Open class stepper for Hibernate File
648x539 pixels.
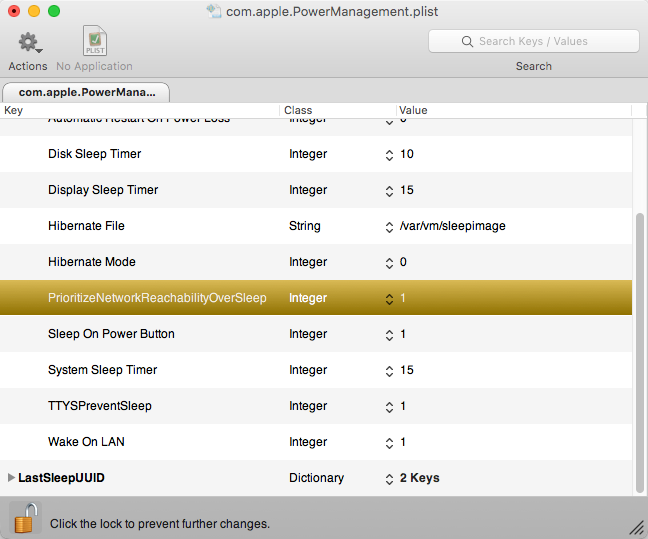pos(389,227)
